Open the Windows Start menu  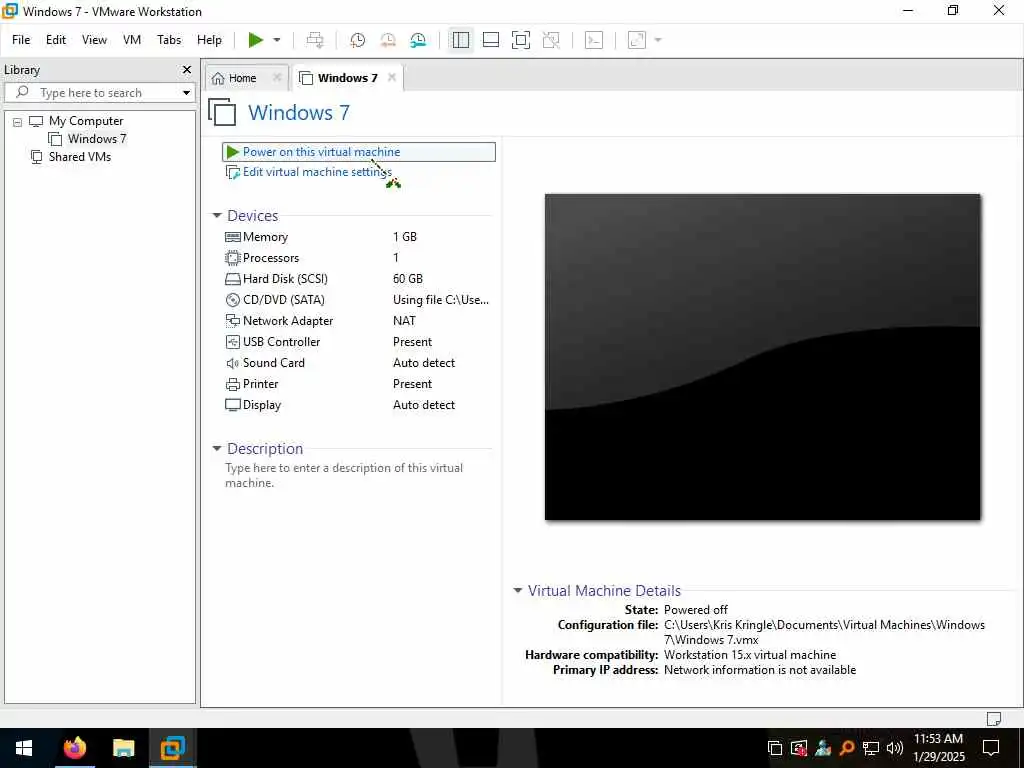pyautogui.click(x=24, y=748)
